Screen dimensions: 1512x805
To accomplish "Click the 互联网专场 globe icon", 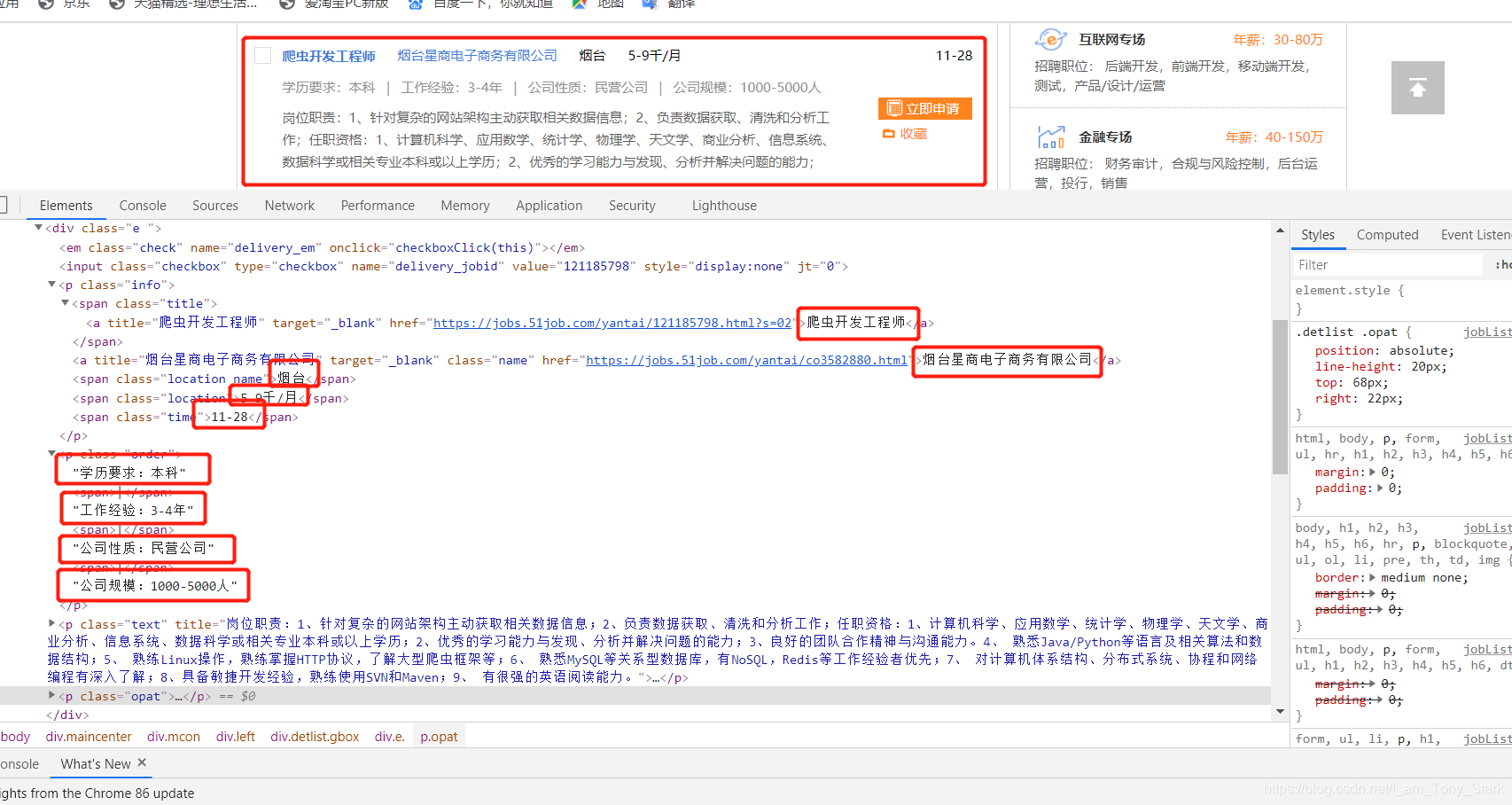I will [1050, 40].
